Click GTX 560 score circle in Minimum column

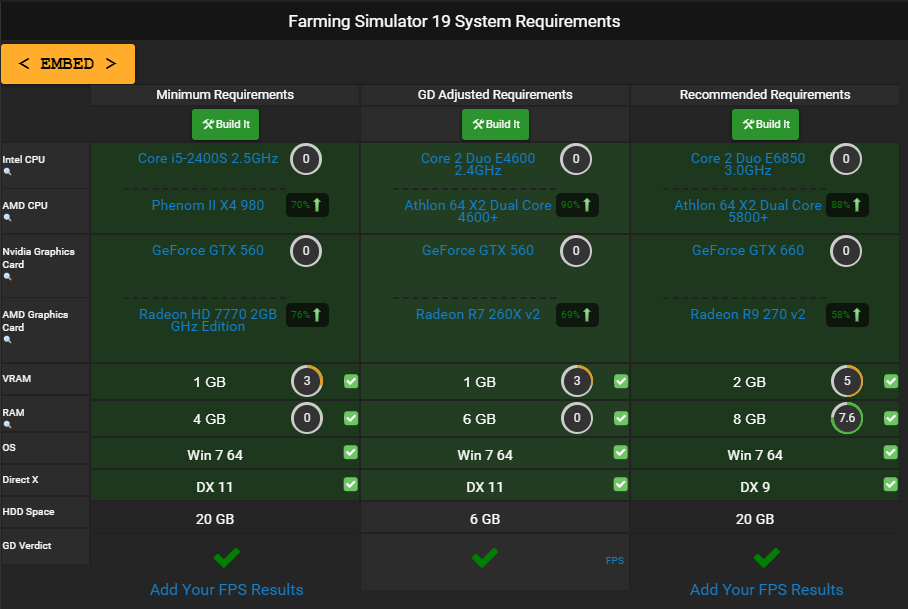[306, 251]
